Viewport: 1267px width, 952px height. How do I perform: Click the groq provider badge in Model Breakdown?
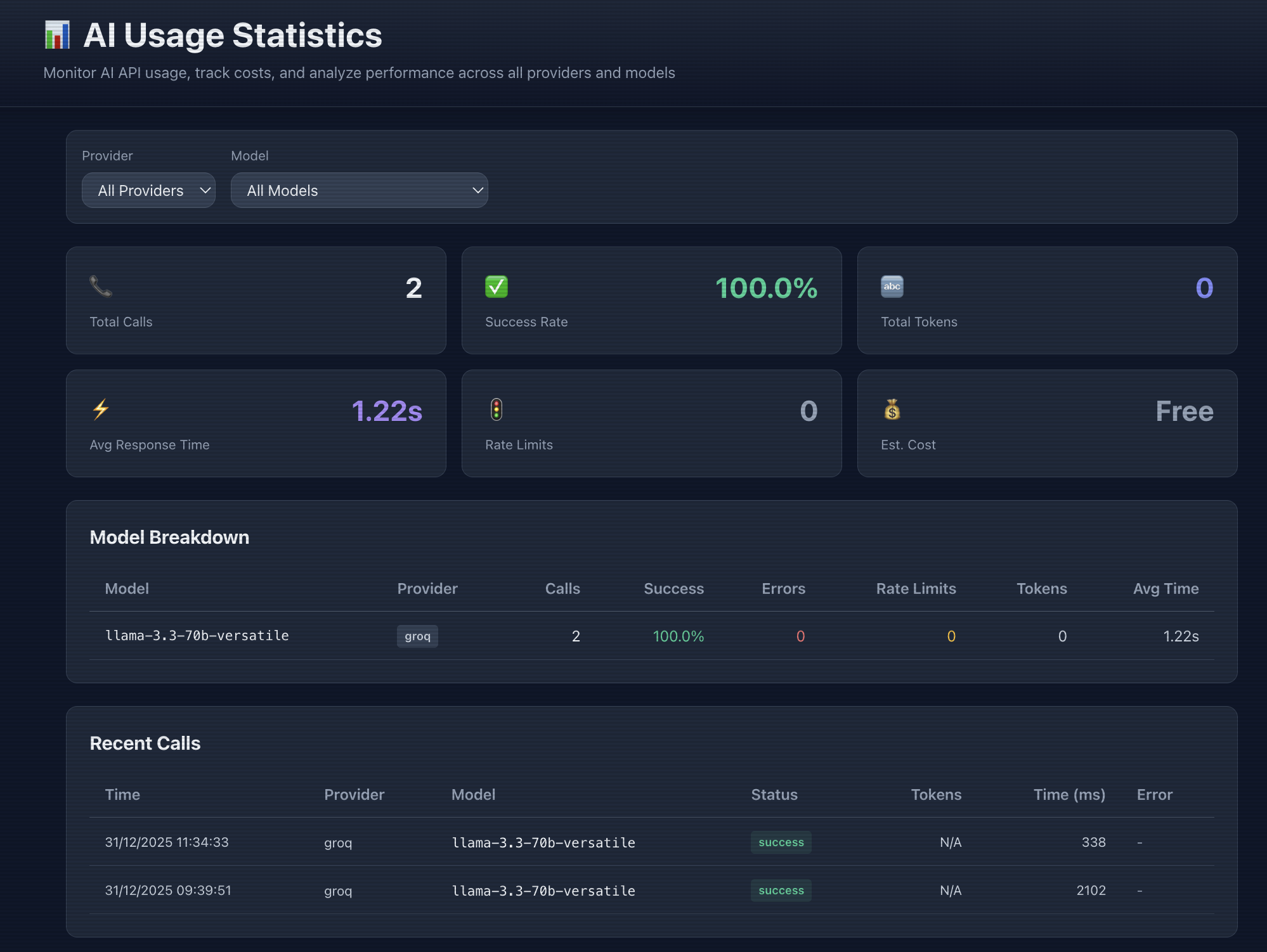(x=417, y=636)
